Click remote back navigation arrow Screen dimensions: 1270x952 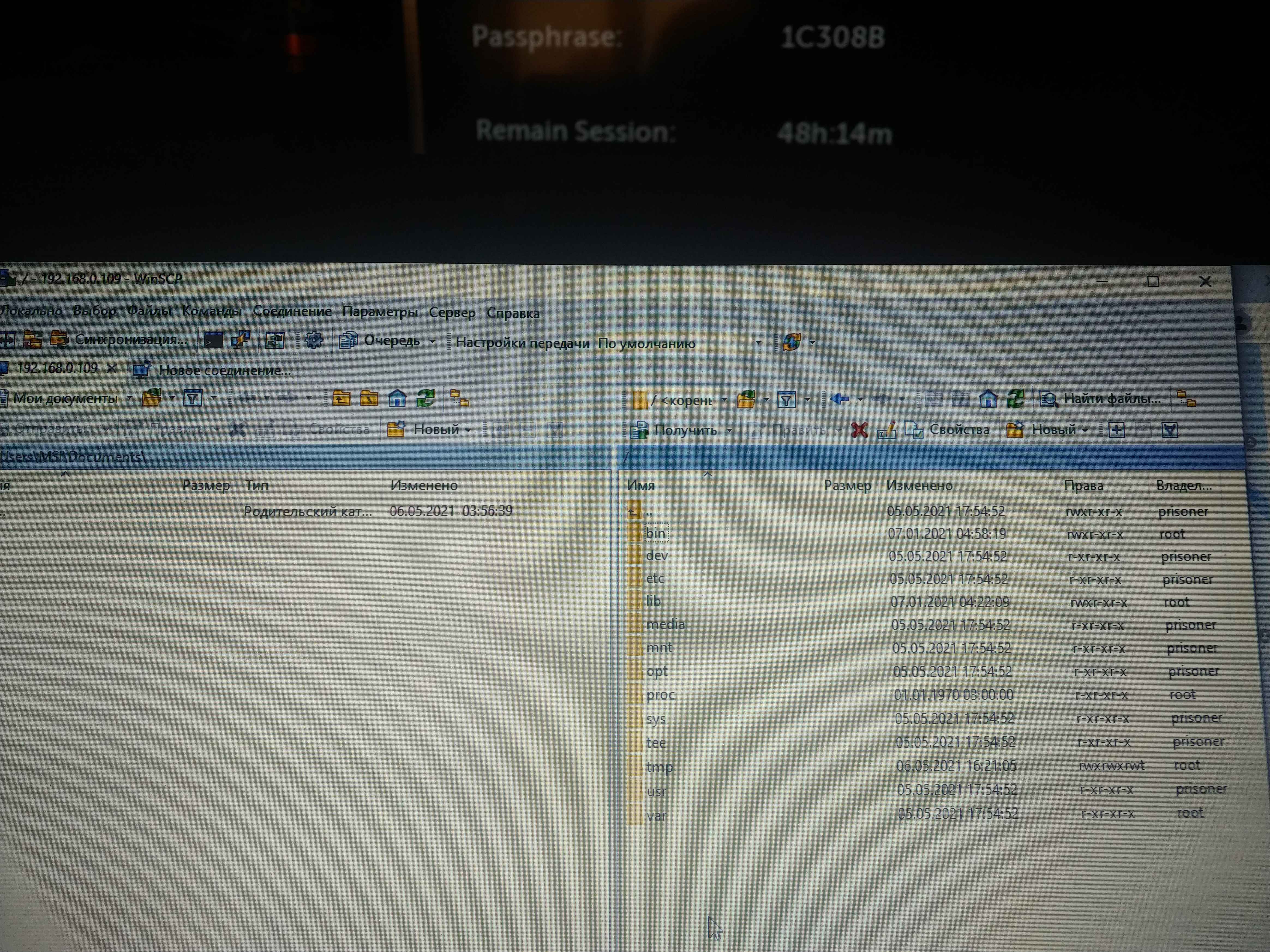coord(840,399)
